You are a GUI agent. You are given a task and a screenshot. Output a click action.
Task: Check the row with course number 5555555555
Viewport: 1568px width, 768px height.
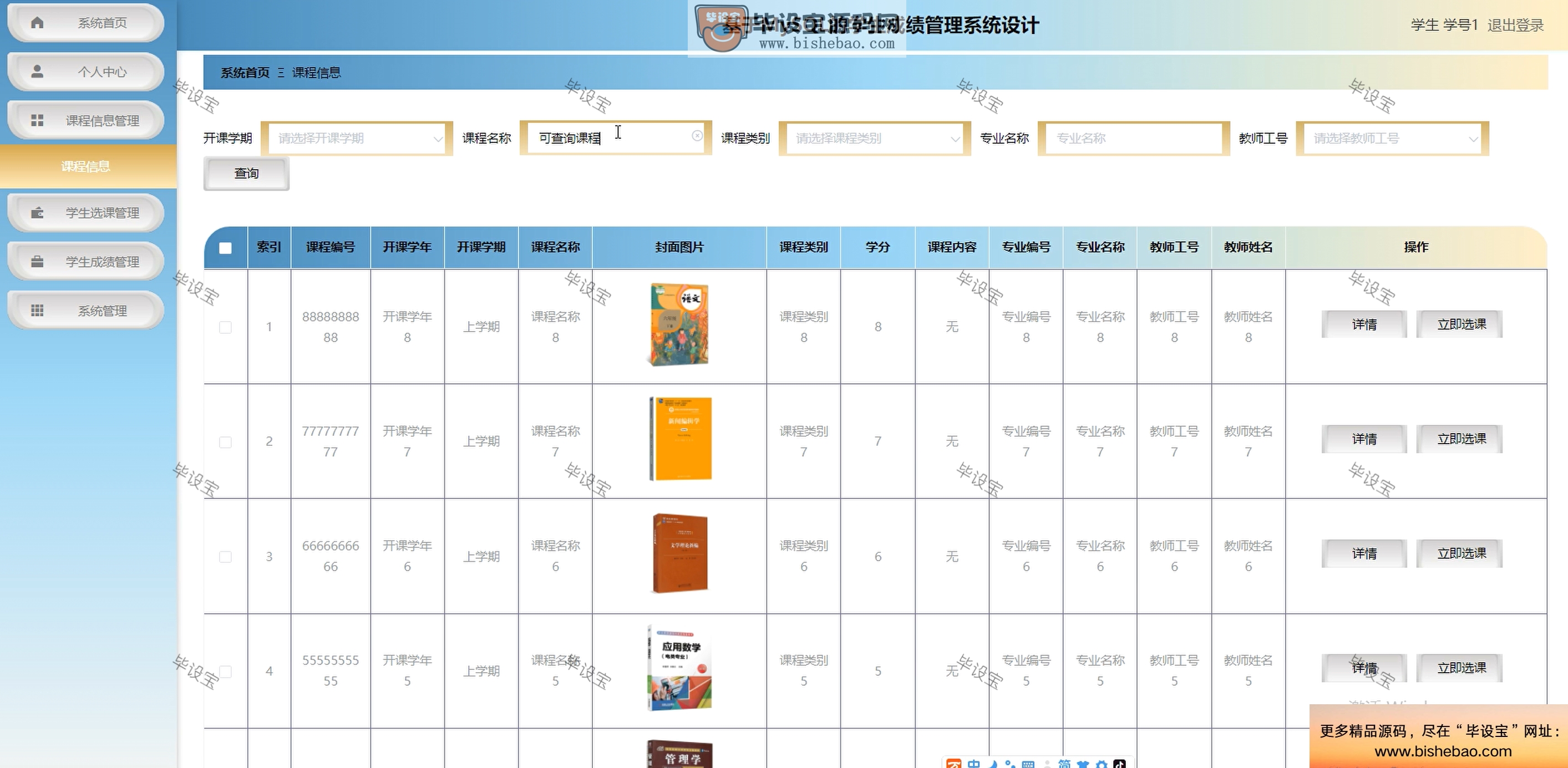click(x=225, y=672)
